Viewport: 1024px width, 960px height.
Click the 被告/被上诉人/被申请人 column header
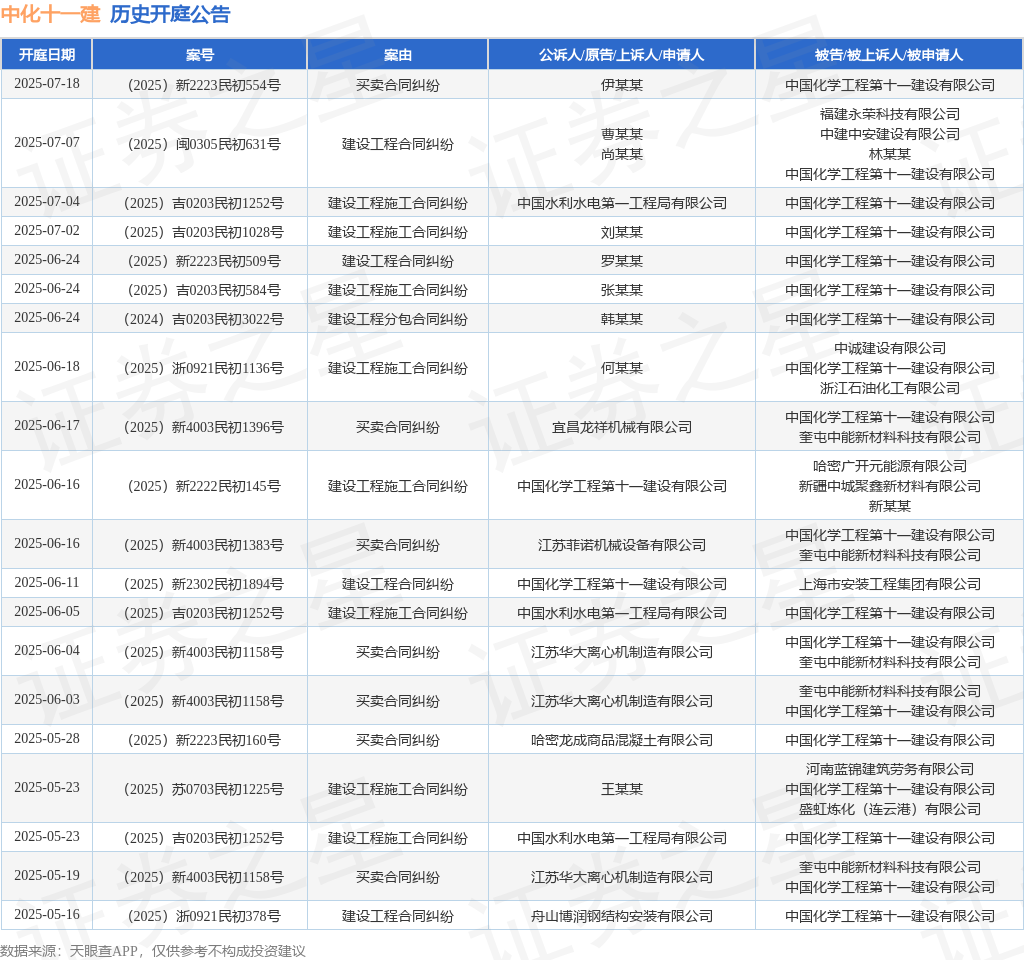coord(889,55)
